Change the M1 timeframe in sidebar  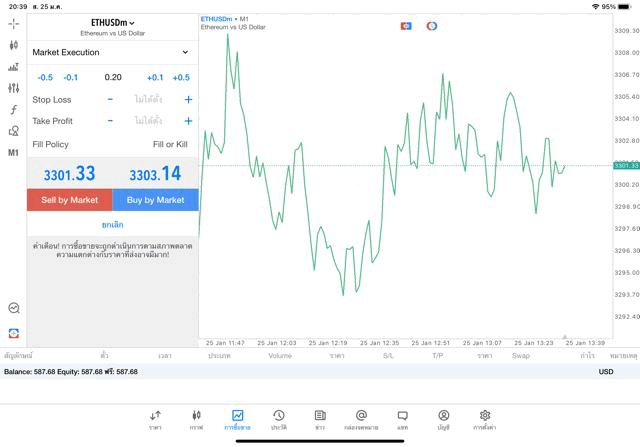point(13,153)
